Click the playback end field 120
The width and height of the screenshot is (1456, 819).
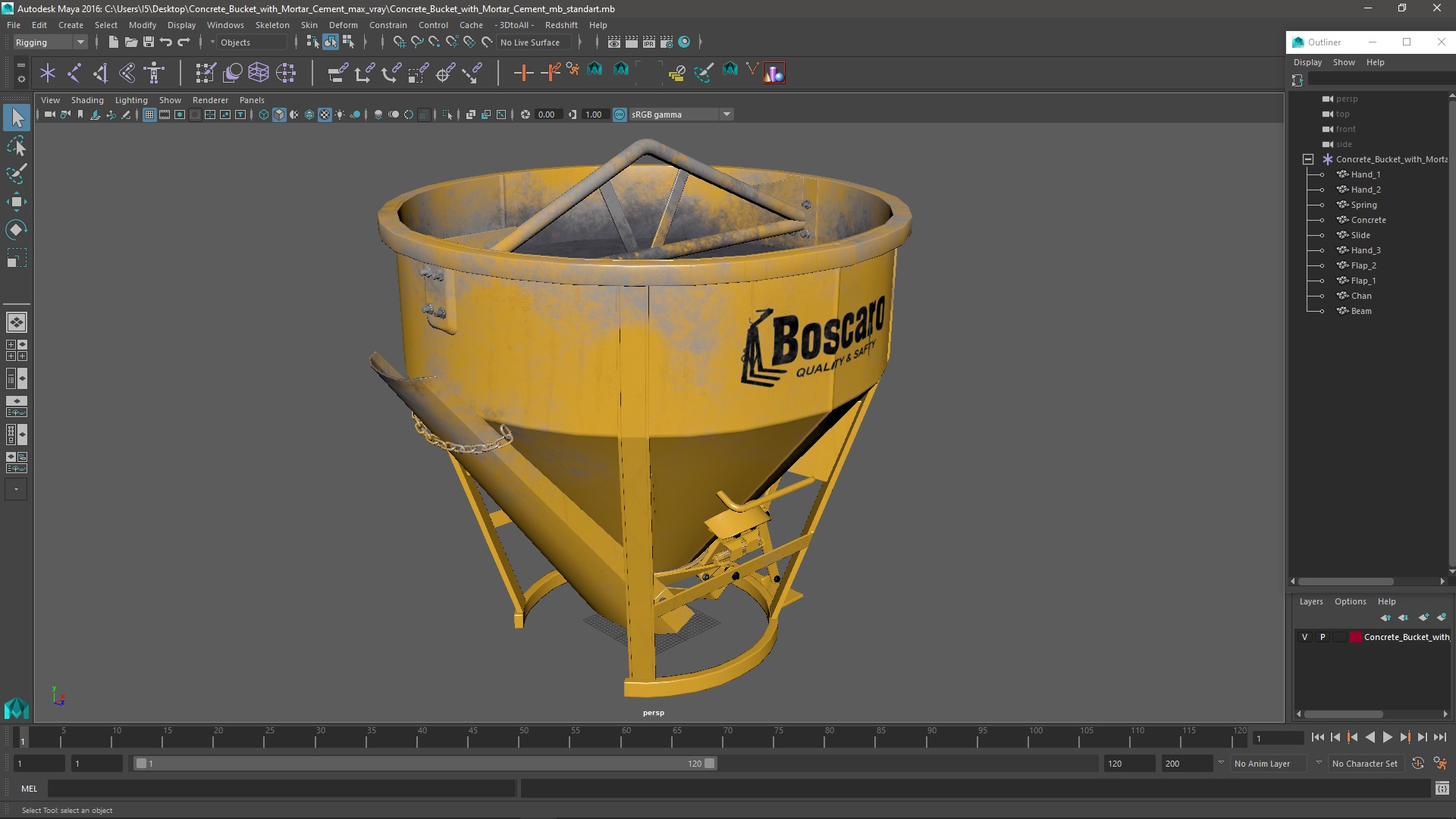(1129, 764)
